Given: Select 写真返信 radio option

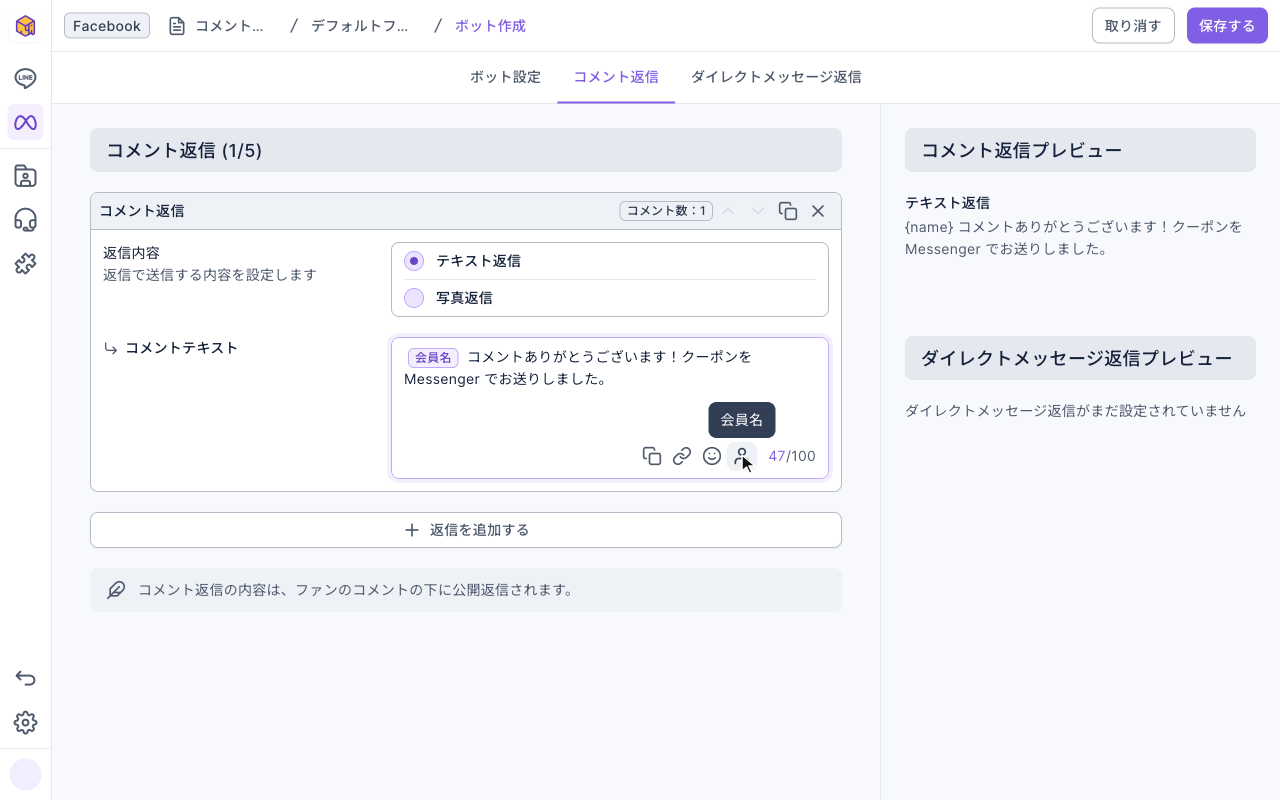Looking at the screenshot, I should tap(414, 298).
